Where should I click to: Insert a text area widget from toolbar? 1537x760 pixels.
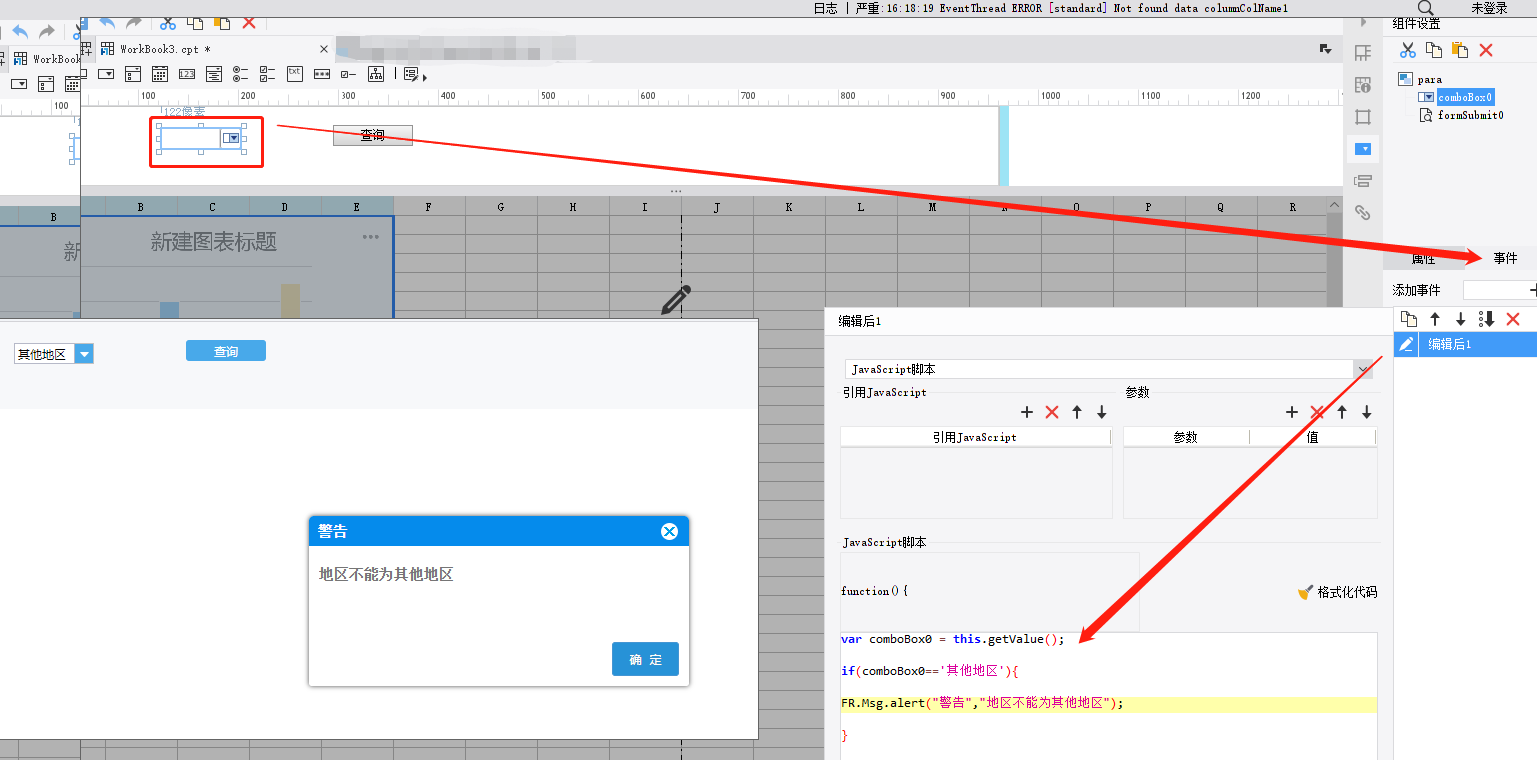(214, 74)
